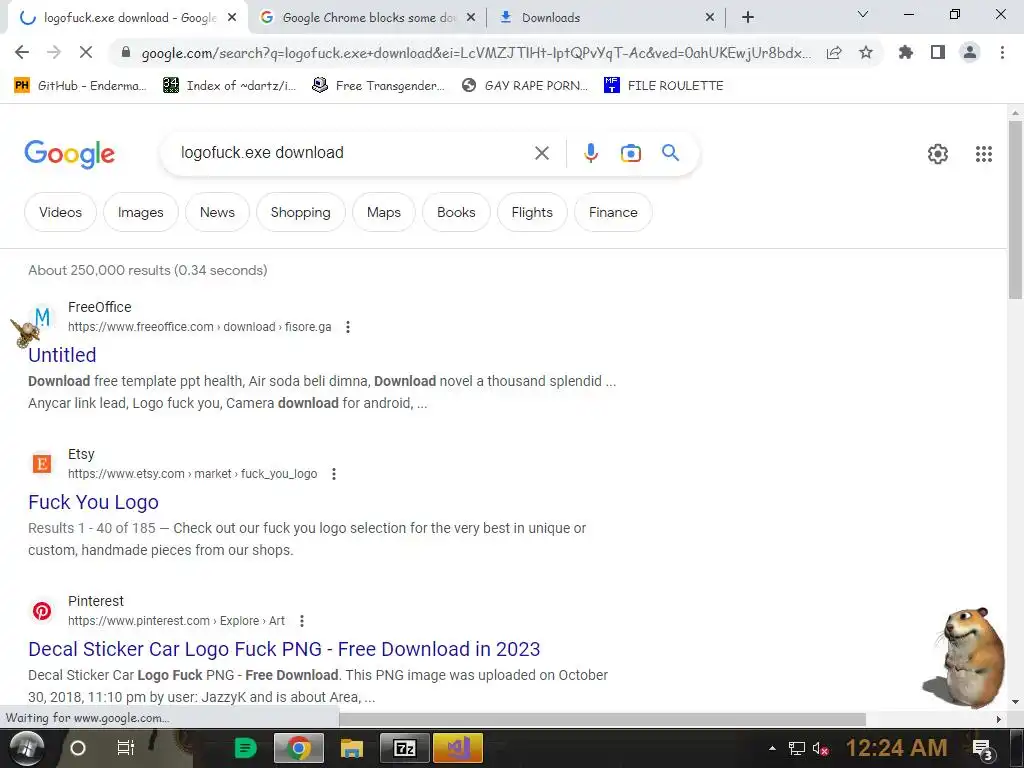Screen dimensions: 1024x768
Task: Click network tray icon
Action: (797, 748)
